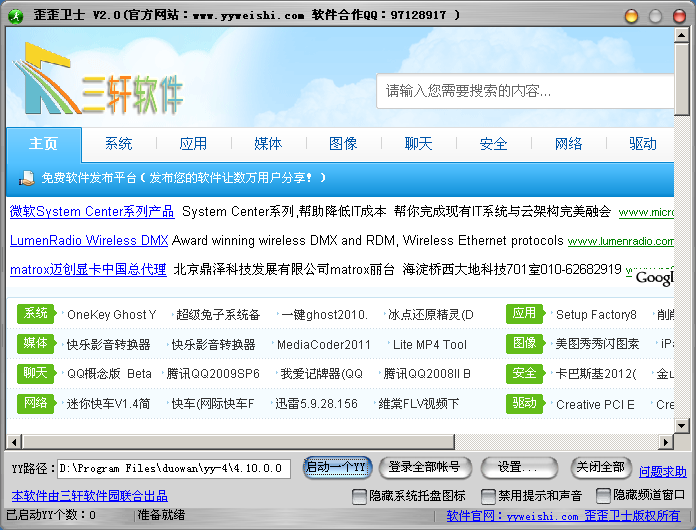Open the 设置... button

[x=518, y=467]
